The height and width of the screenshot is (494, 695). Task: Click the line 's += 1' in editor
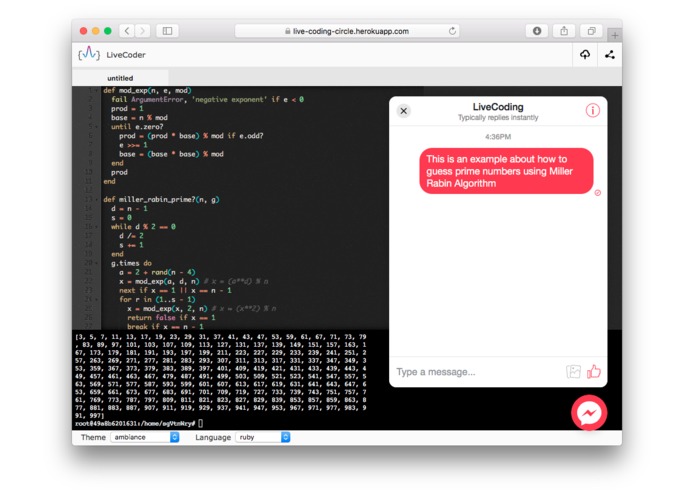point(131,245)
